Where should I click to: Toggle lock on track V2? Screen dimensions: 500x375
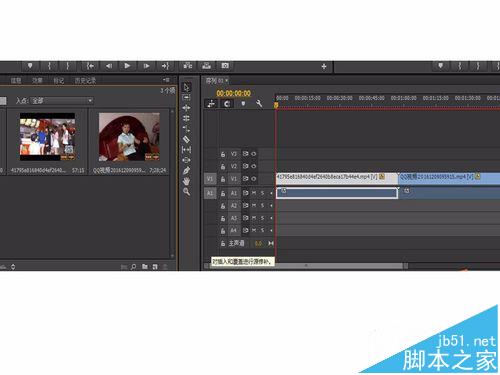223,166
